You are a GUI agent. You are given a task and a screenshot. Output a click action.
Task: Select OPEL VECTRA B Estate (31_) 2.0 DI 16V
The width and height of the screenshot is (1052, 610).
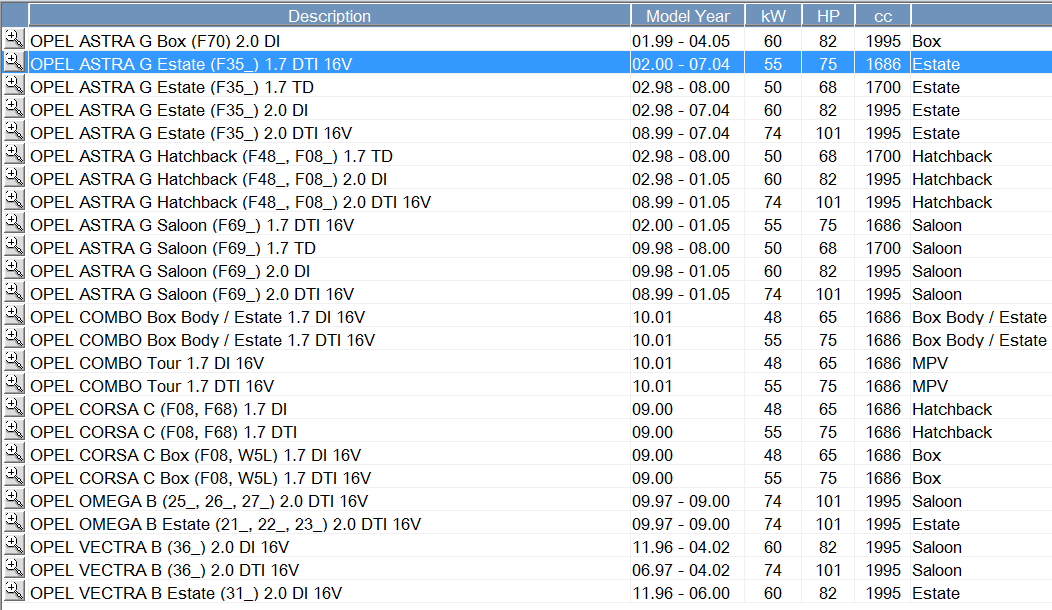(x=186, y=593)
